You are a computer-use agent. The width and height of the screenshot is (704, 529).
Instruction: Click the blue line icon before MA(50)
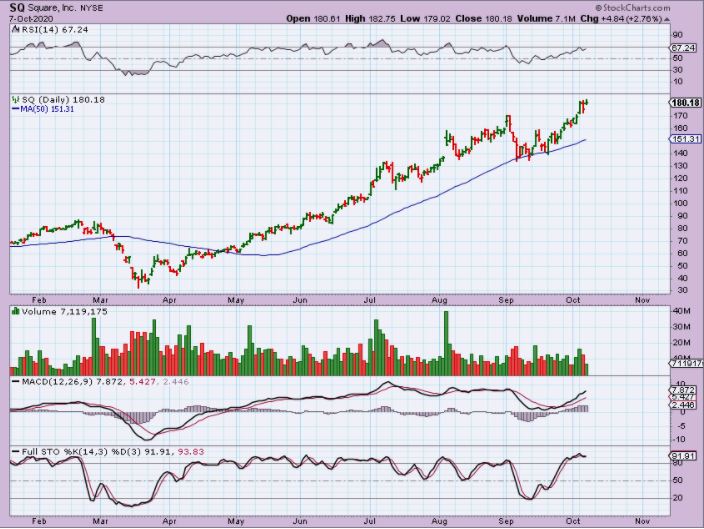coord(16,109)
